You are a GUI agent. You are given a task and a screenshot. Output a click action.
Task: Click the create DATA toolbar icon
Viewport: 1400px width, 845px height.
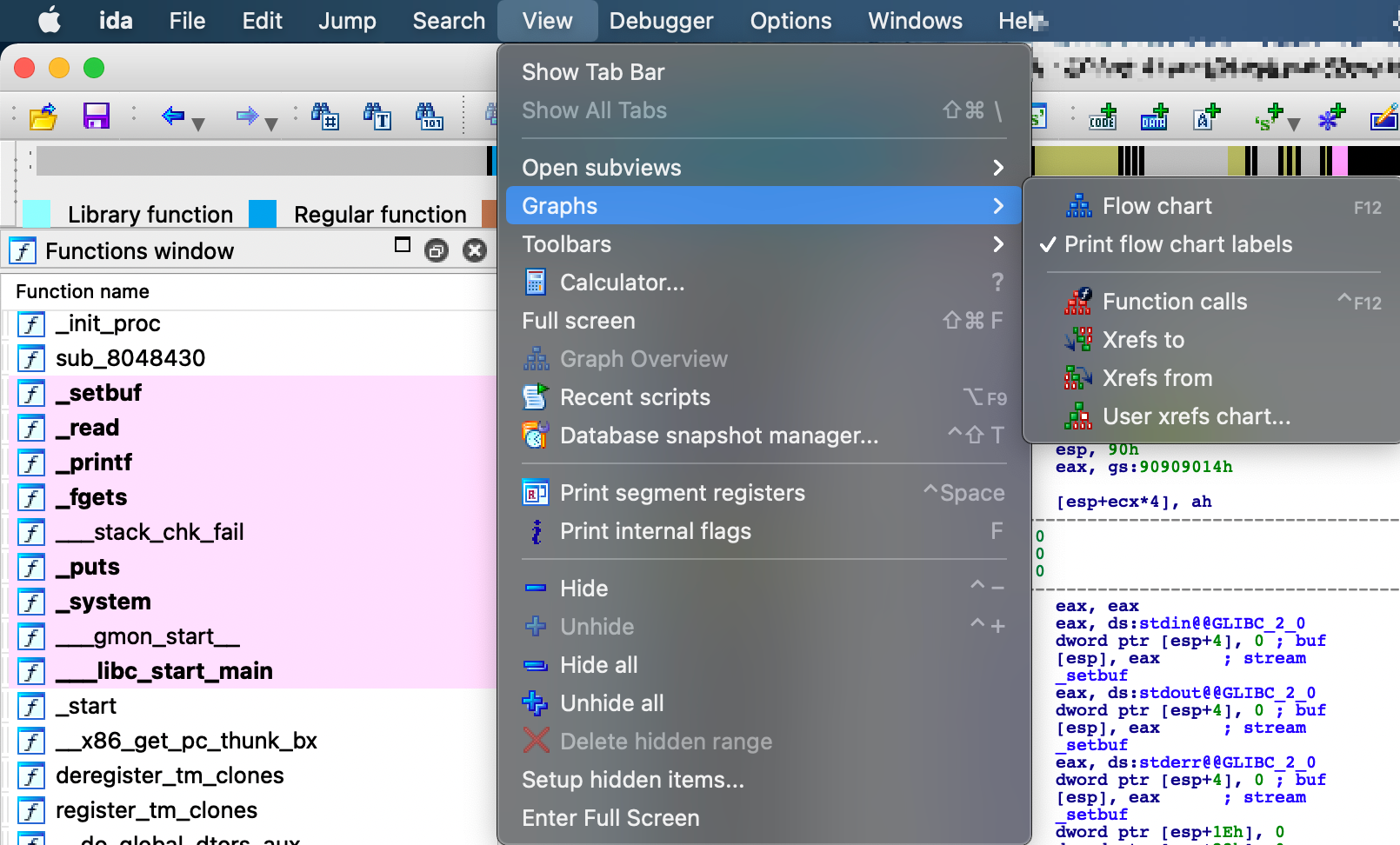1154,116
